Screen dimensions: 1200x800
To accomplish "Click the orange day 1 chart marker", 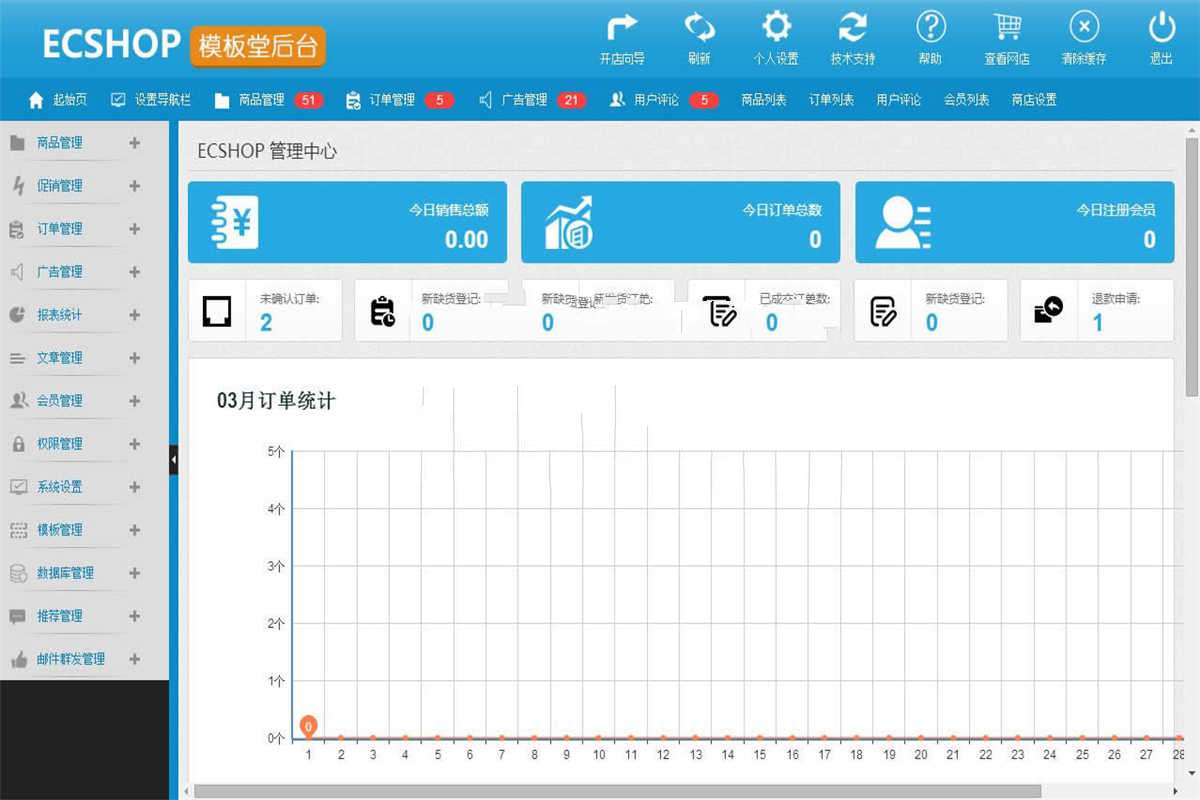I will pos(309,726).
